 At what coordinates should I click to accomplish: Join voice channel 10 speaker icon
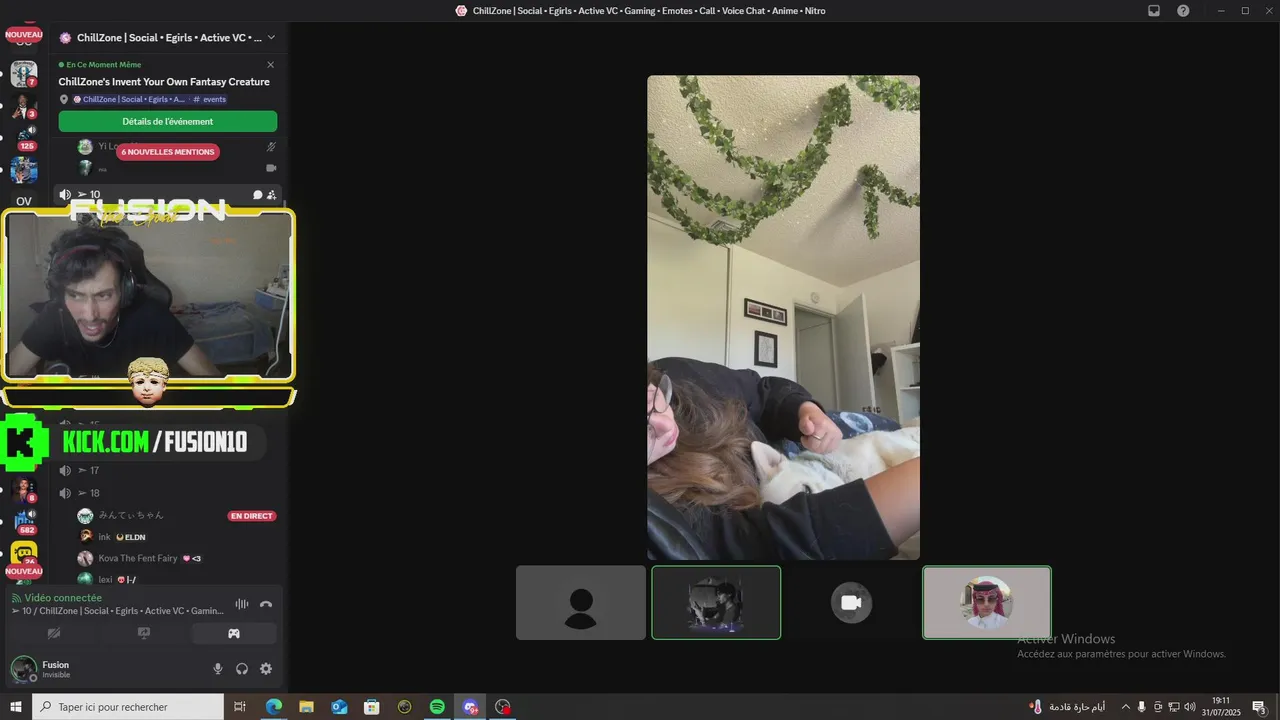65,195
